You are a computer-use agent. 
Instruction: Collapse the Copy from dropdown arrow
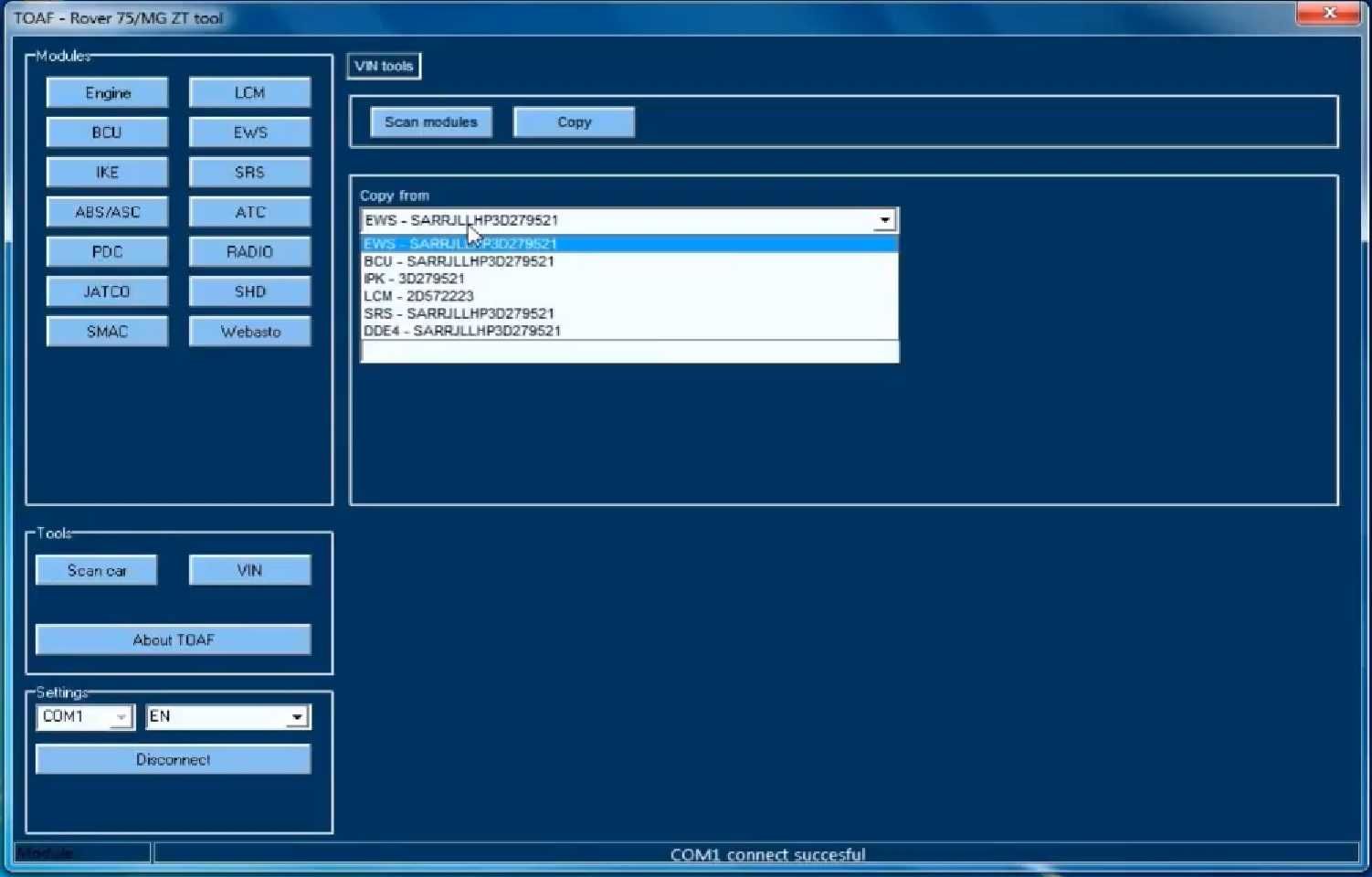[x=884, y=220]
